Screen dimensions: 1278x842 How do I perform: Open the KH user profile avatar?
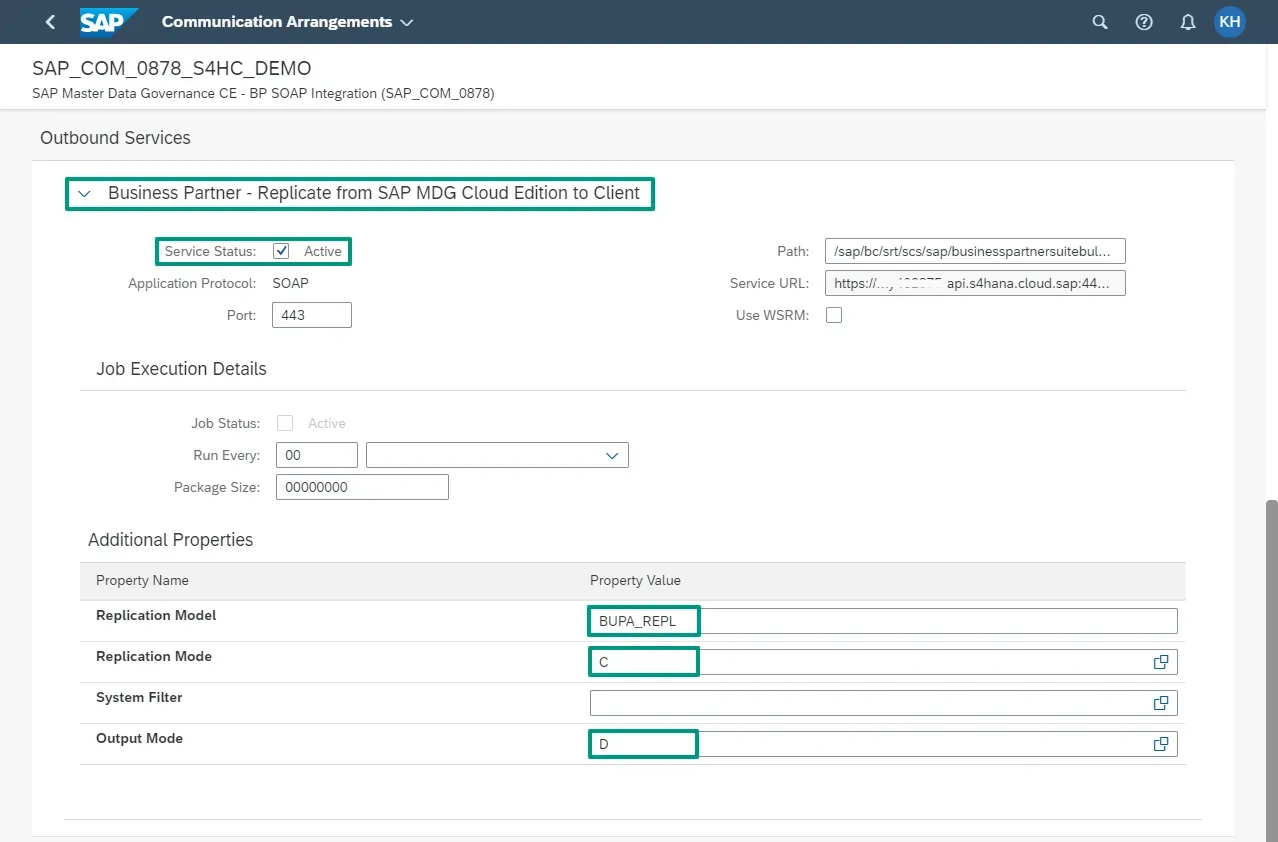tap(1230, 22)
